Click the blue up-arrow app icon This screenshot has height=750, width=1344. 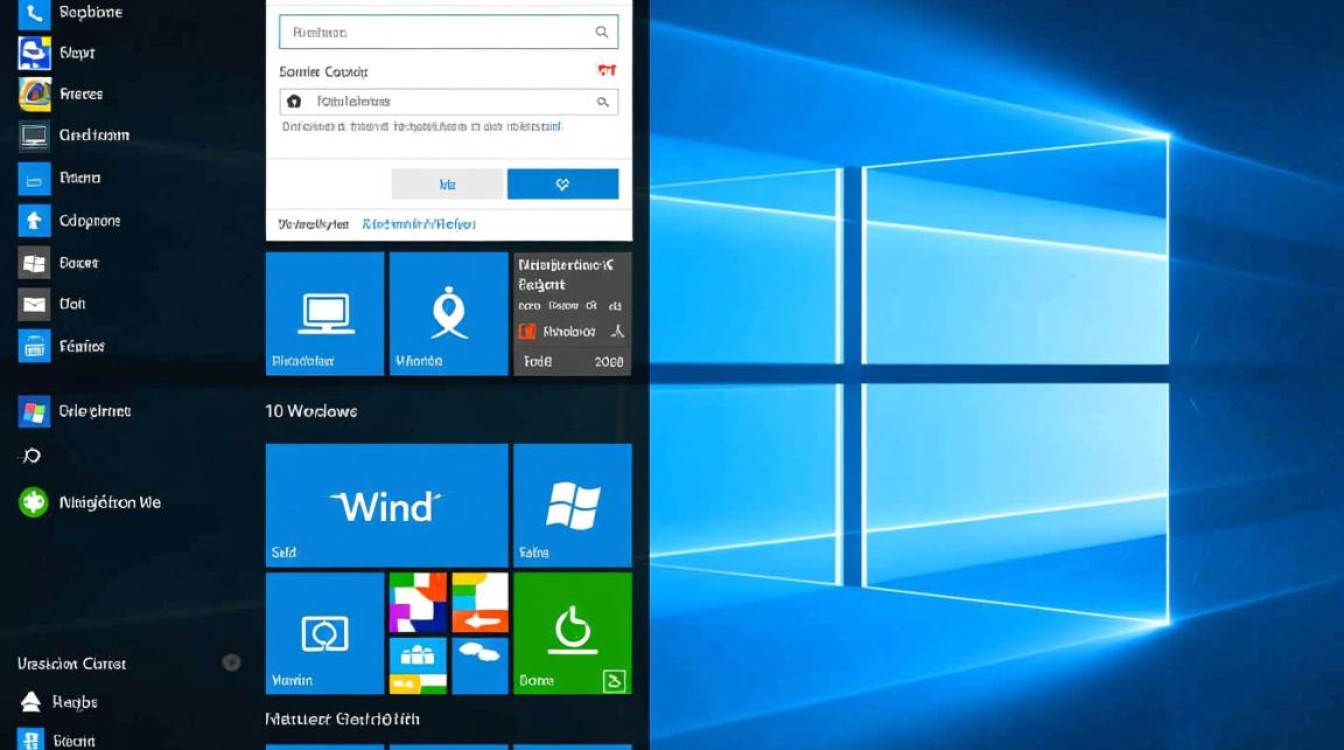coord(34,221)
